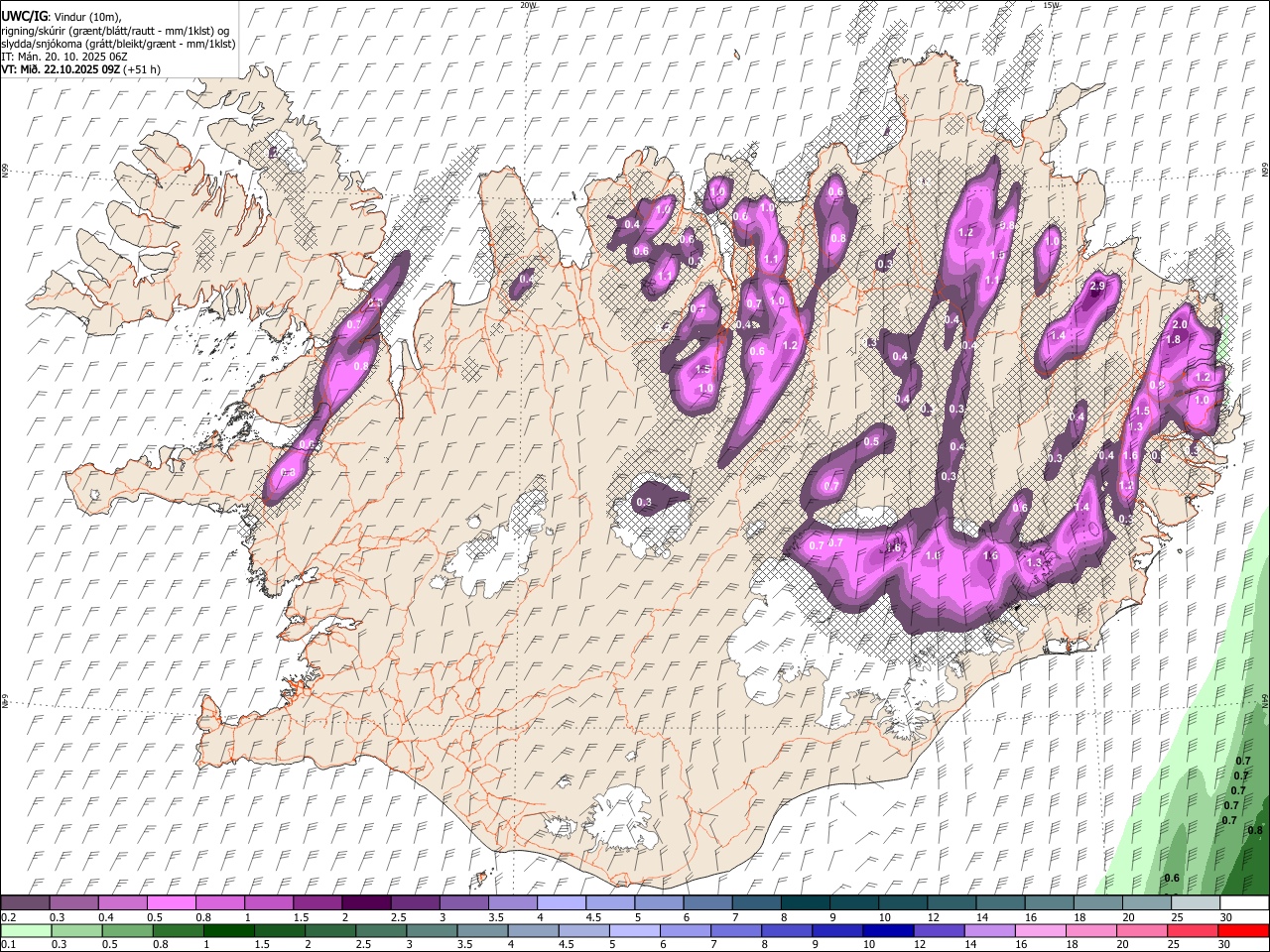The image size is (1270, 952).
Task: Click the 7–8 blue rain legend swatch
Action: [x=735, y=931]
